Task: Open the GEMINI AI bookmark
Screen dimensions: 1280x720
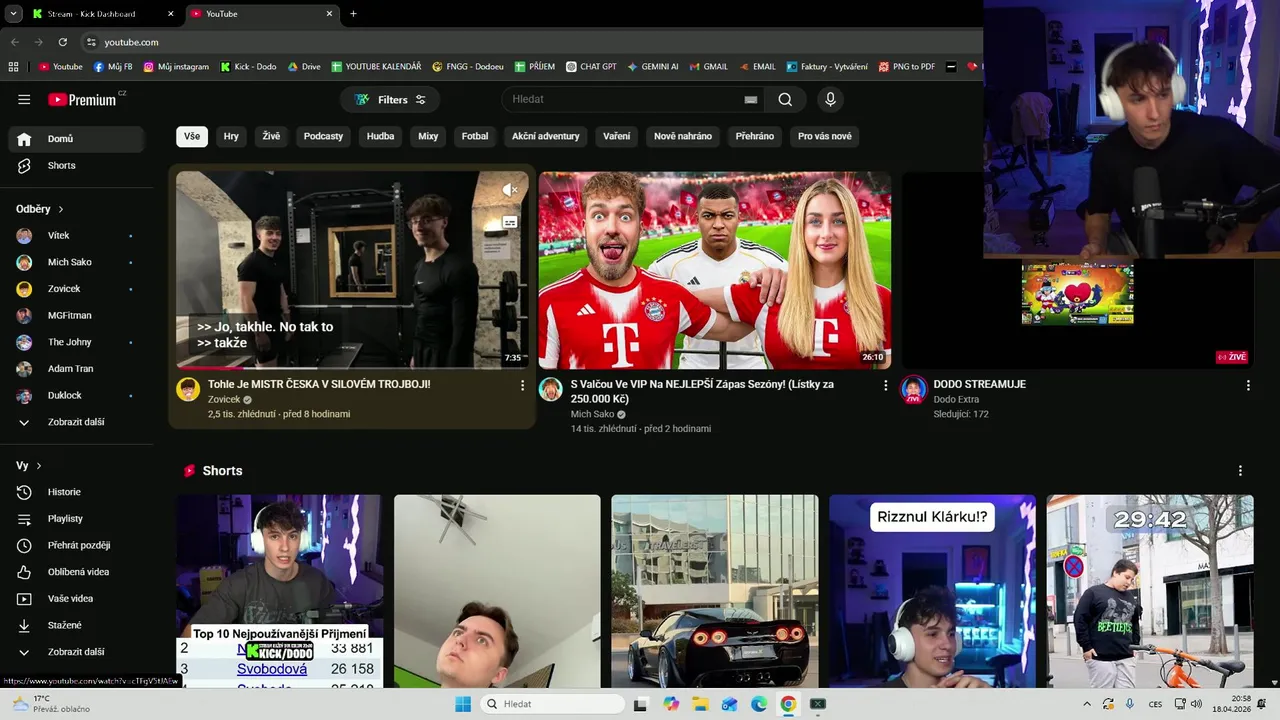Action: pos(653,67)
